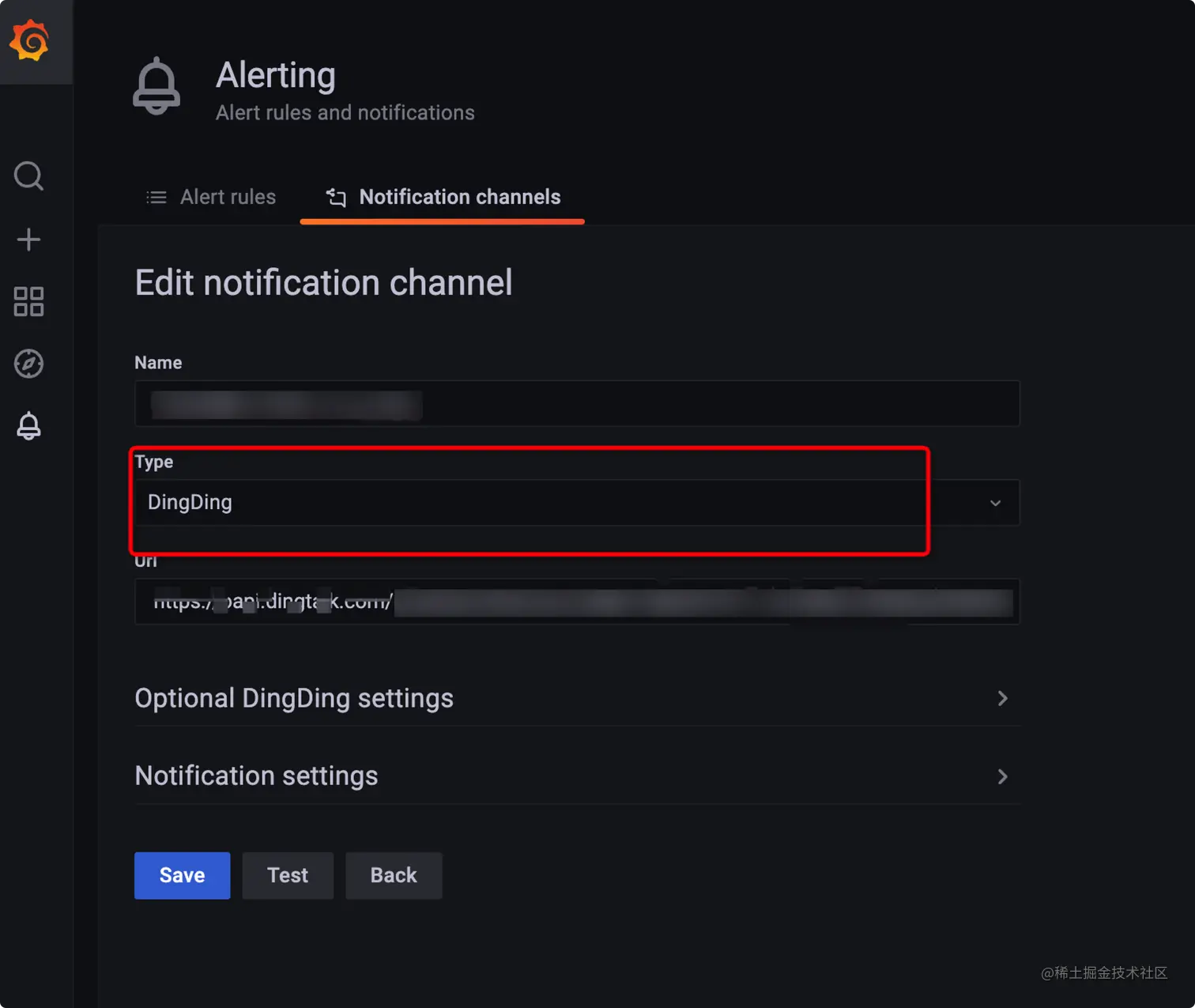Switch to the Alert rules tab

pos(211,197)
